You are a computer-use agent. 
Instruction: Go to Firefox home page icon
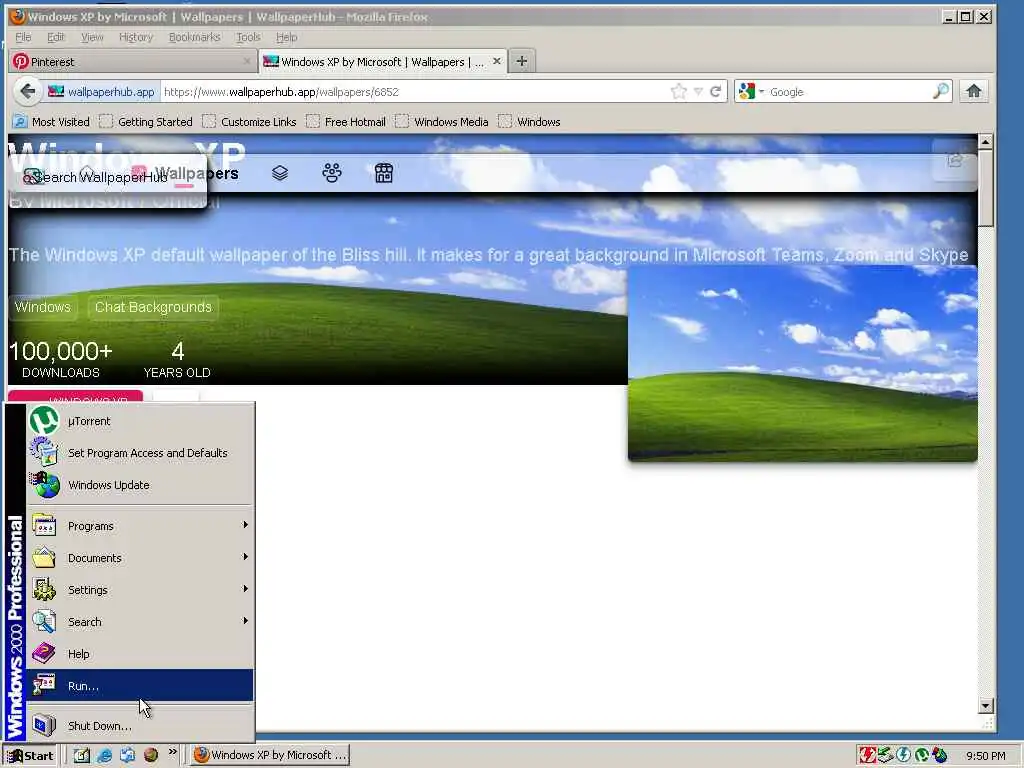pyautogui.click(x=974, y=91)
